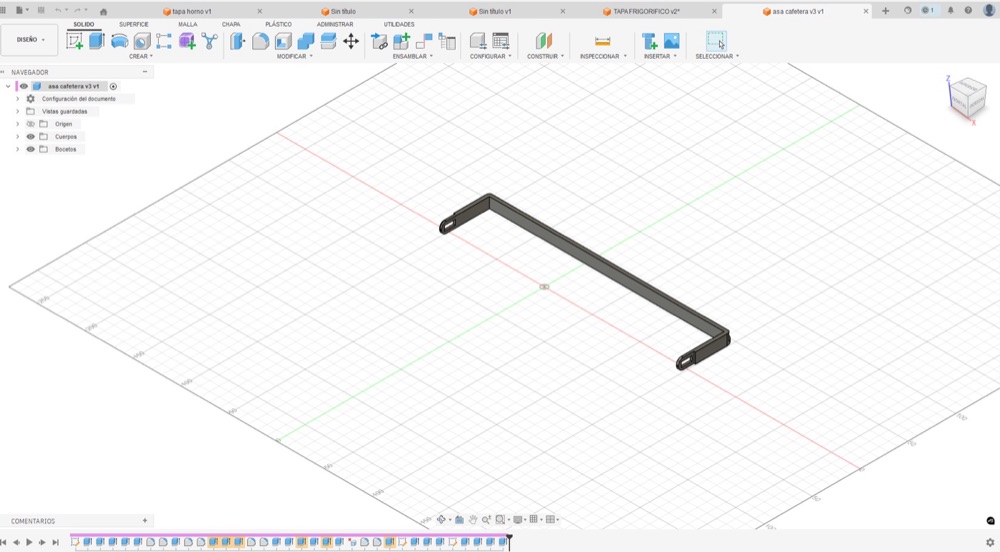1000x552 pixels.
Task: Switch to the UTILIDADES tab
Action: point(399,24)
